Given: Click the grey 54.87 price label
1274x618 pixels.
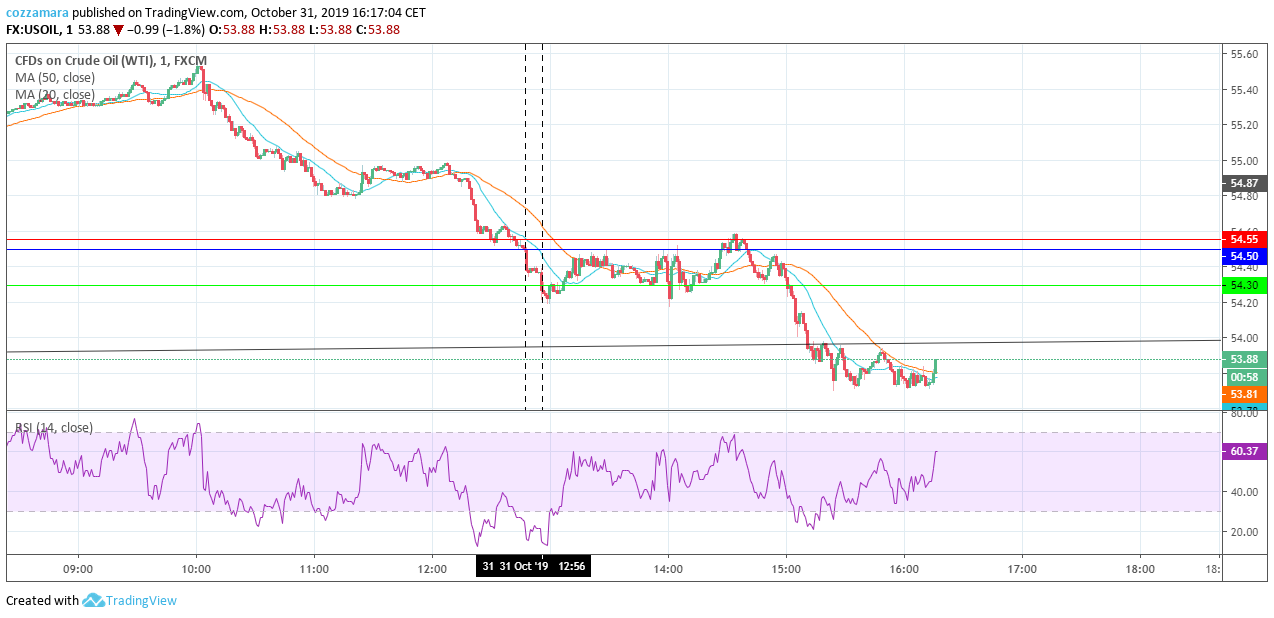Looking at the screenshot, I should (1245, 183).
